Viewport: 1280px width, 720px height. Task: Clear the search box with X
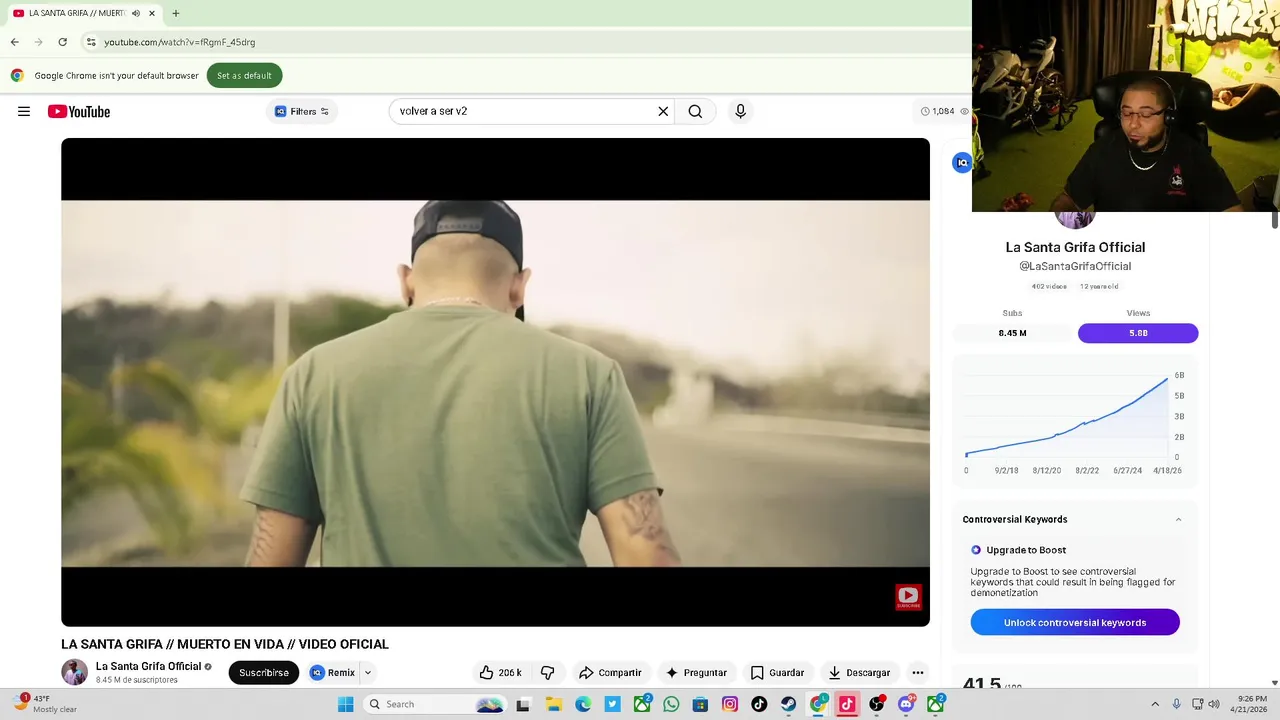(663, 111)
